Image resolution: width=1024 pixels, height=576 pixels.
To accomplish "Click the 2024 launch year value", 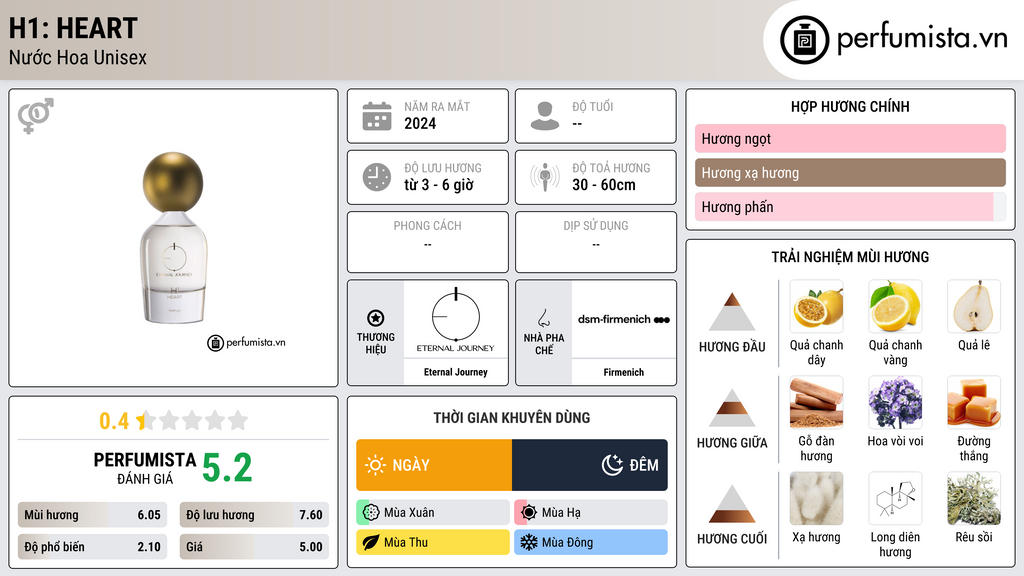I will [420, 123].
